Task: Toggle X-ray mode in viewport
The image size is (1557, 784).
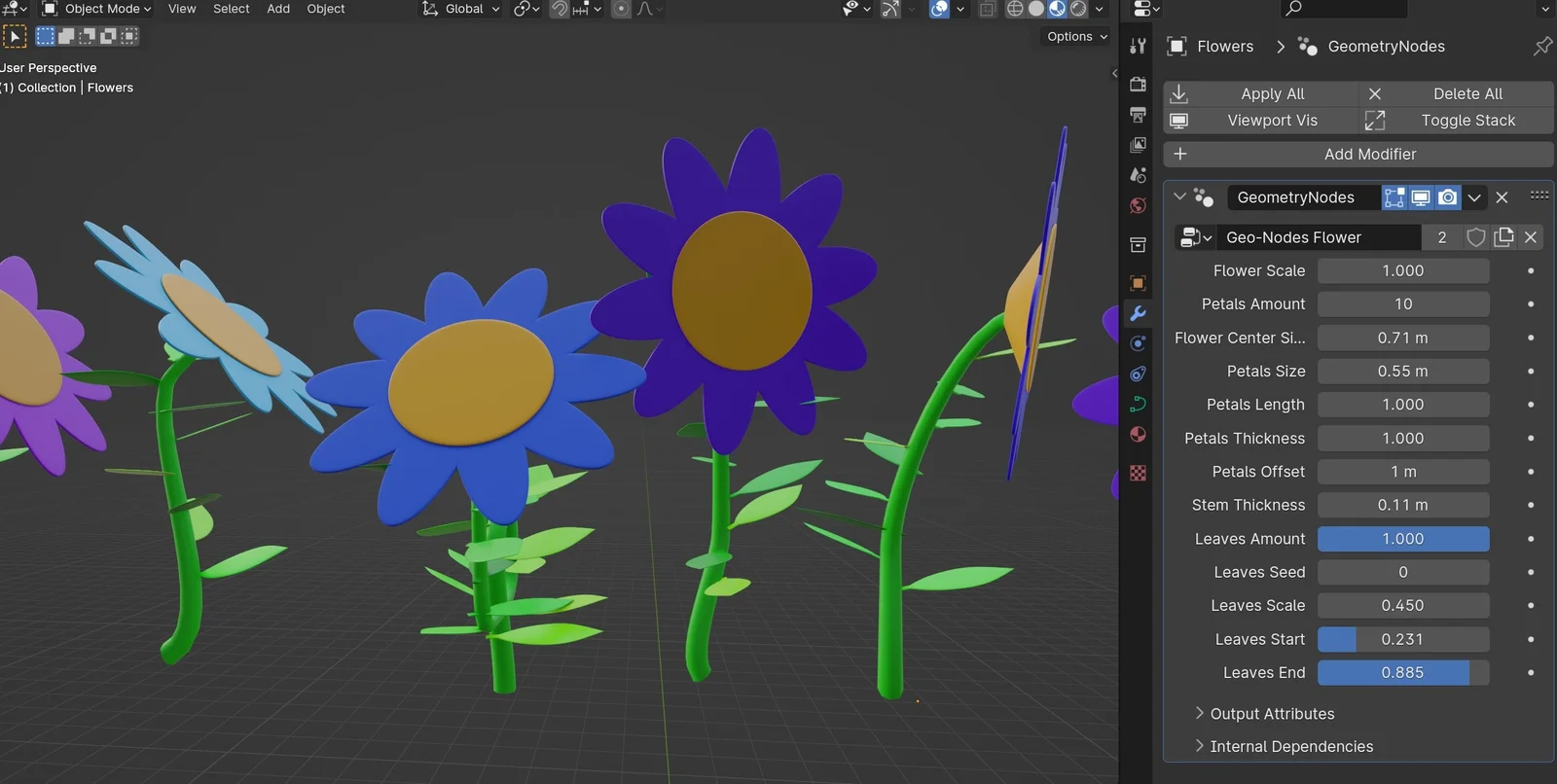Action: point(987,9)
